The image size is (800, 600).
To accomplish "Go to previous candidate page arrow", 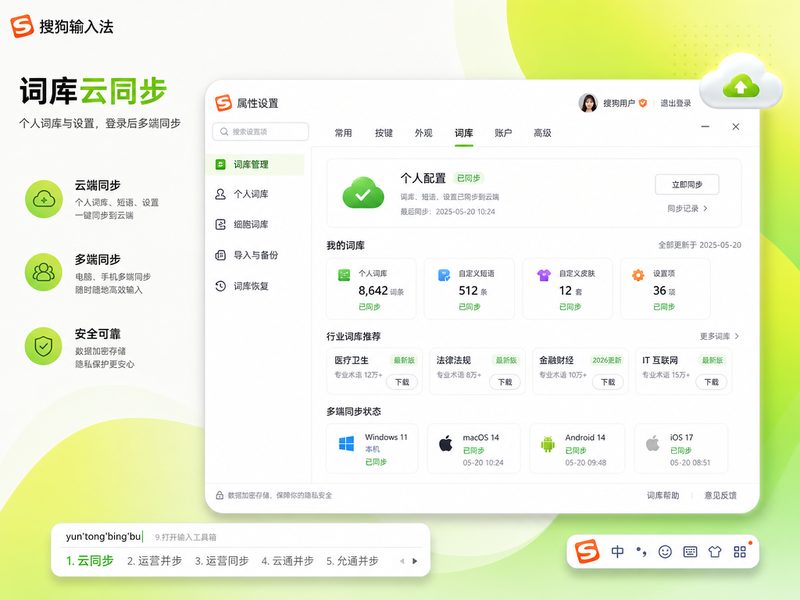I will (x=402, y=561).
